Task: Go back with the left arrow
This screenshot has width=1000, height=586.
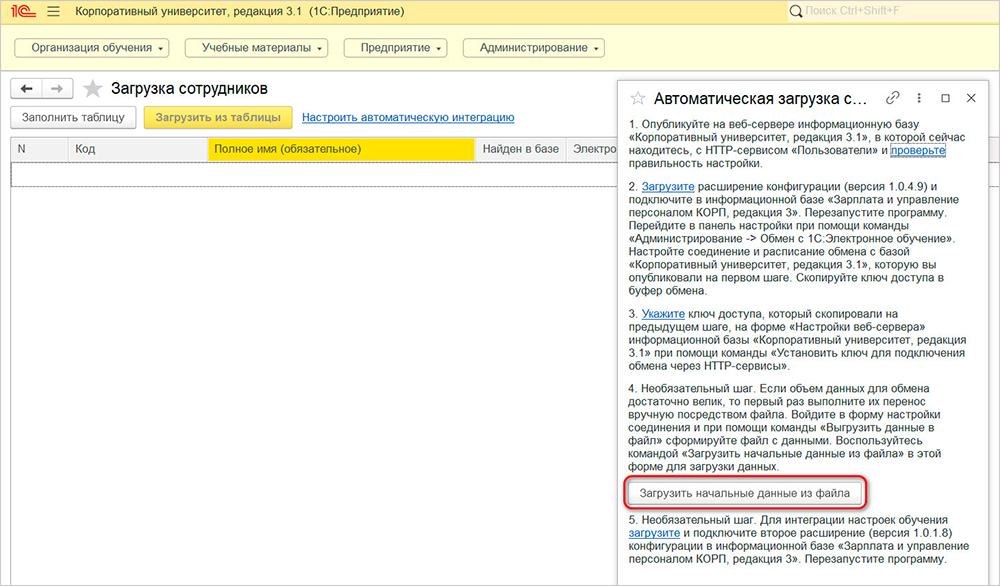Action: pos(26,89)
